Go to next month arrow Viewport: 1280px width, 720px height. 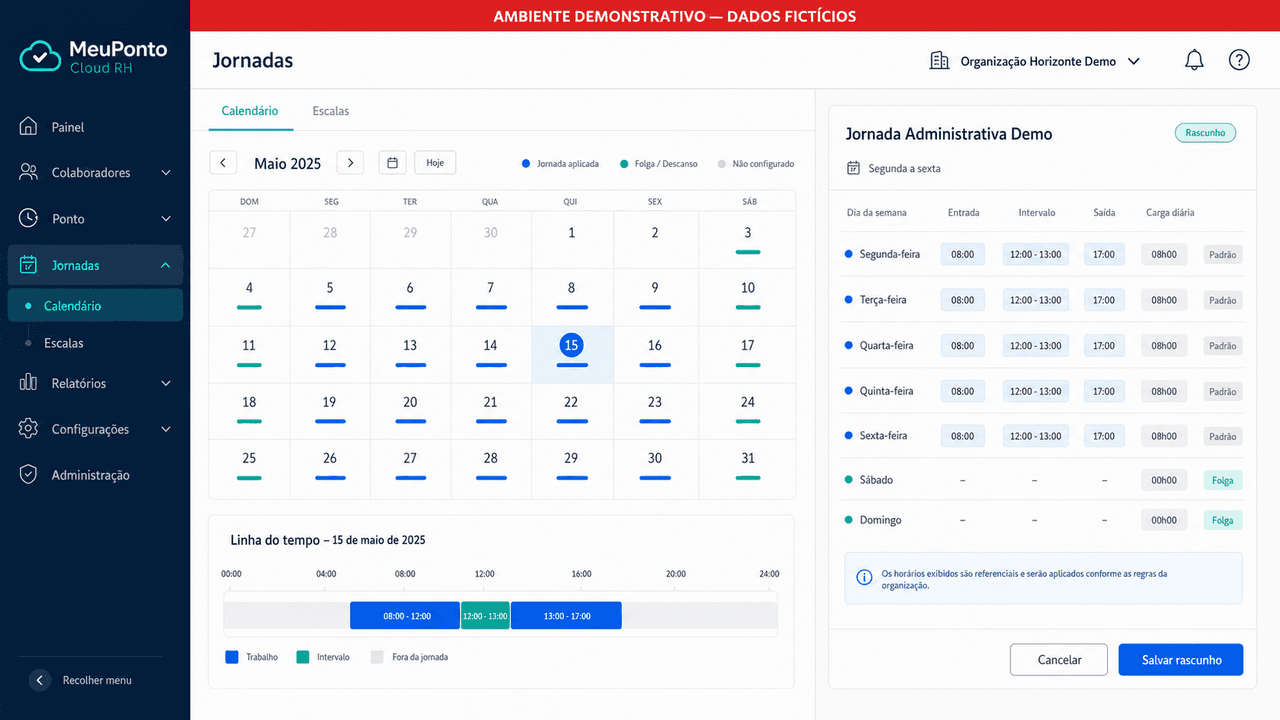pos(350,163)
